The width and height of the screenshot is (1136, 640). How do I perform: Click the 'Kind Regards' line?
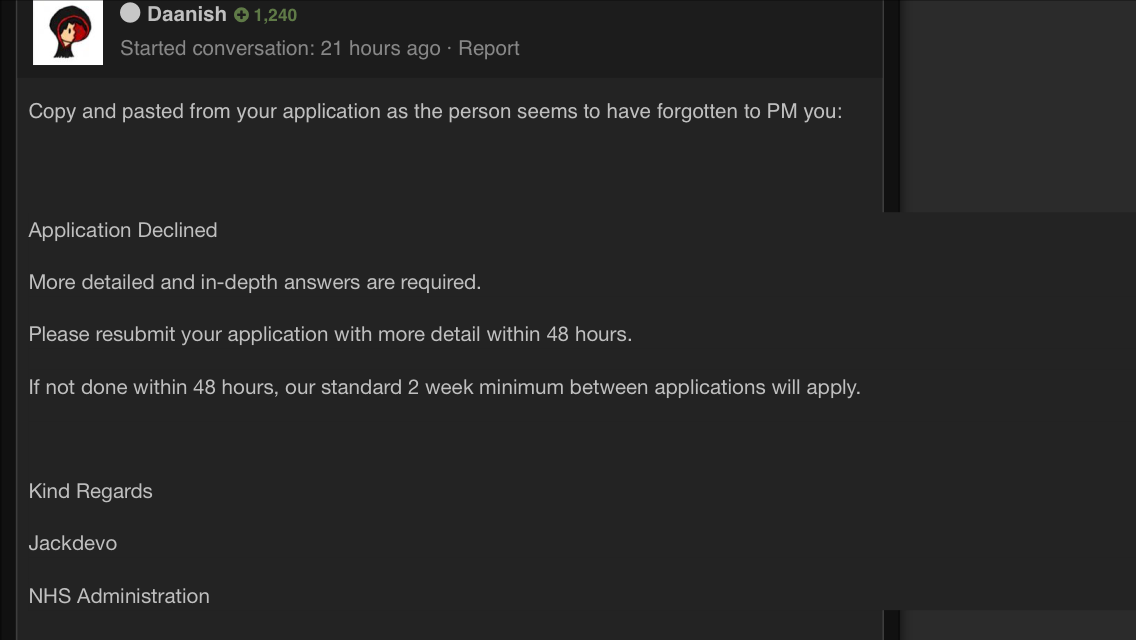[x=91, y=491]
